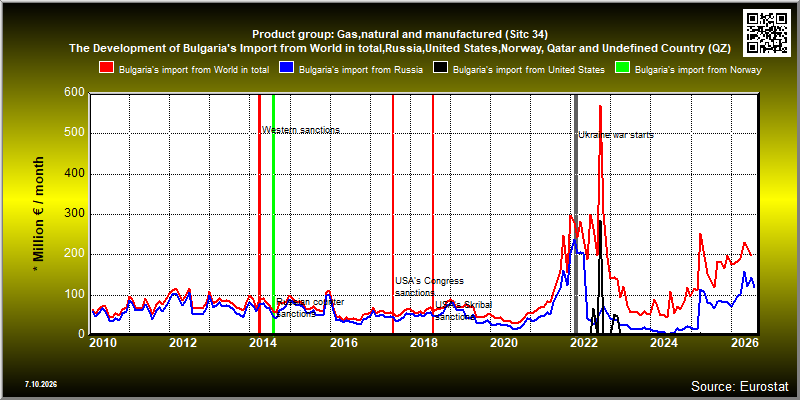Click the subtitle about Bulgaria's Import from World
Screen dimensions: 800x400
400,49
